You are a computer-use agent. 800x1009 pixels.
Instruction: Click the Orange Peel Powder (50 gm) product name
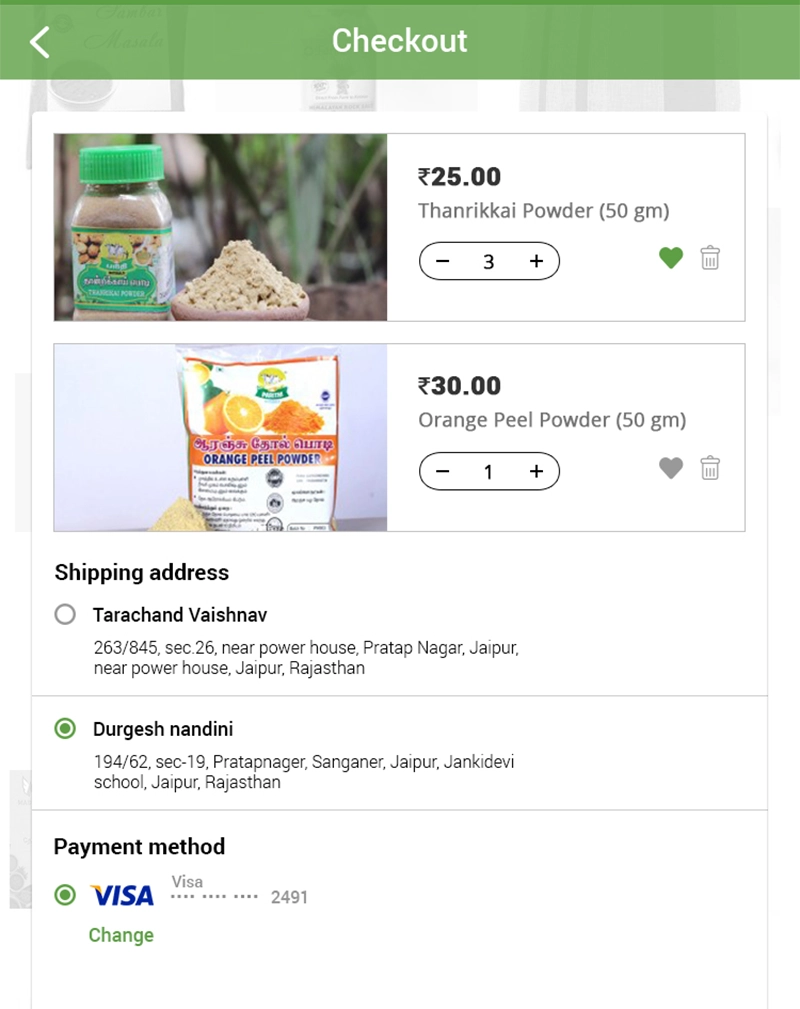coord(552,420)
